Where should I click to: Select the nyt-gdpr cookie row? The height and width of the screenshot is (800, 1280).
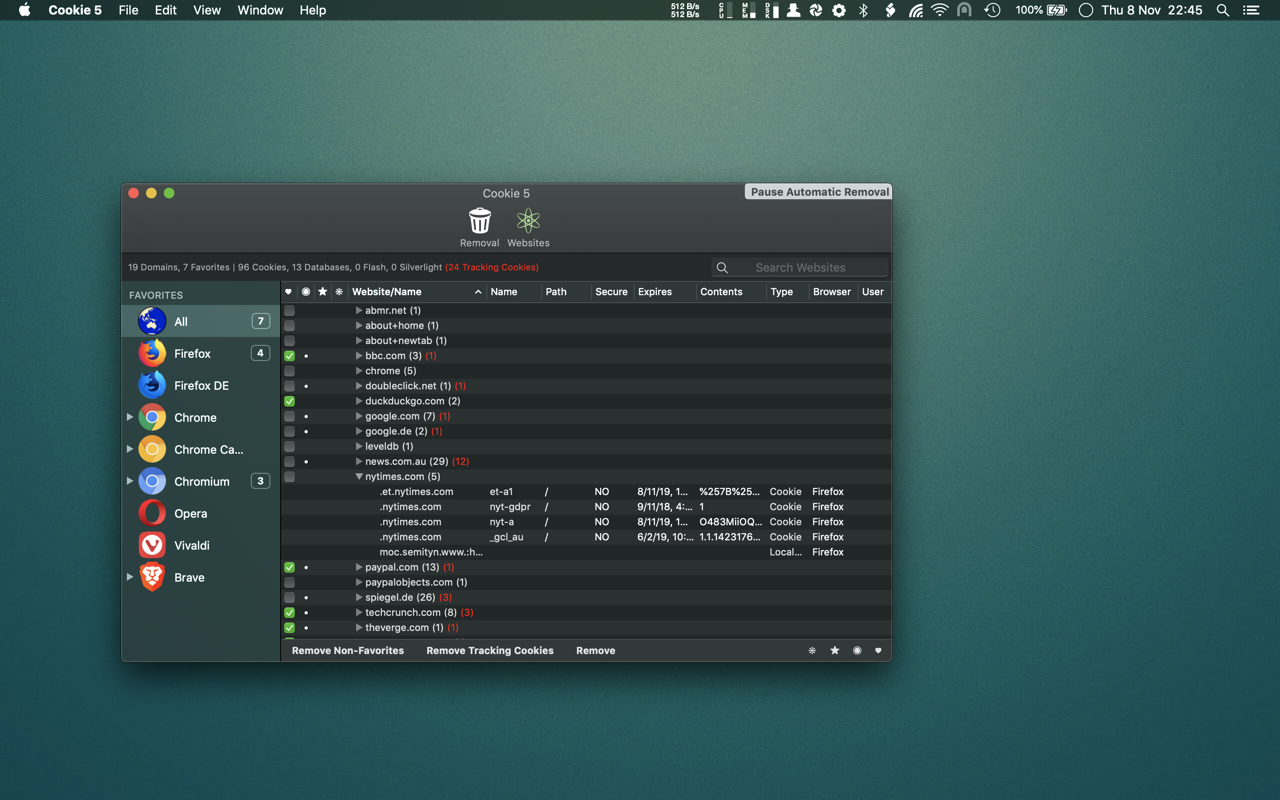pos(586,507)
